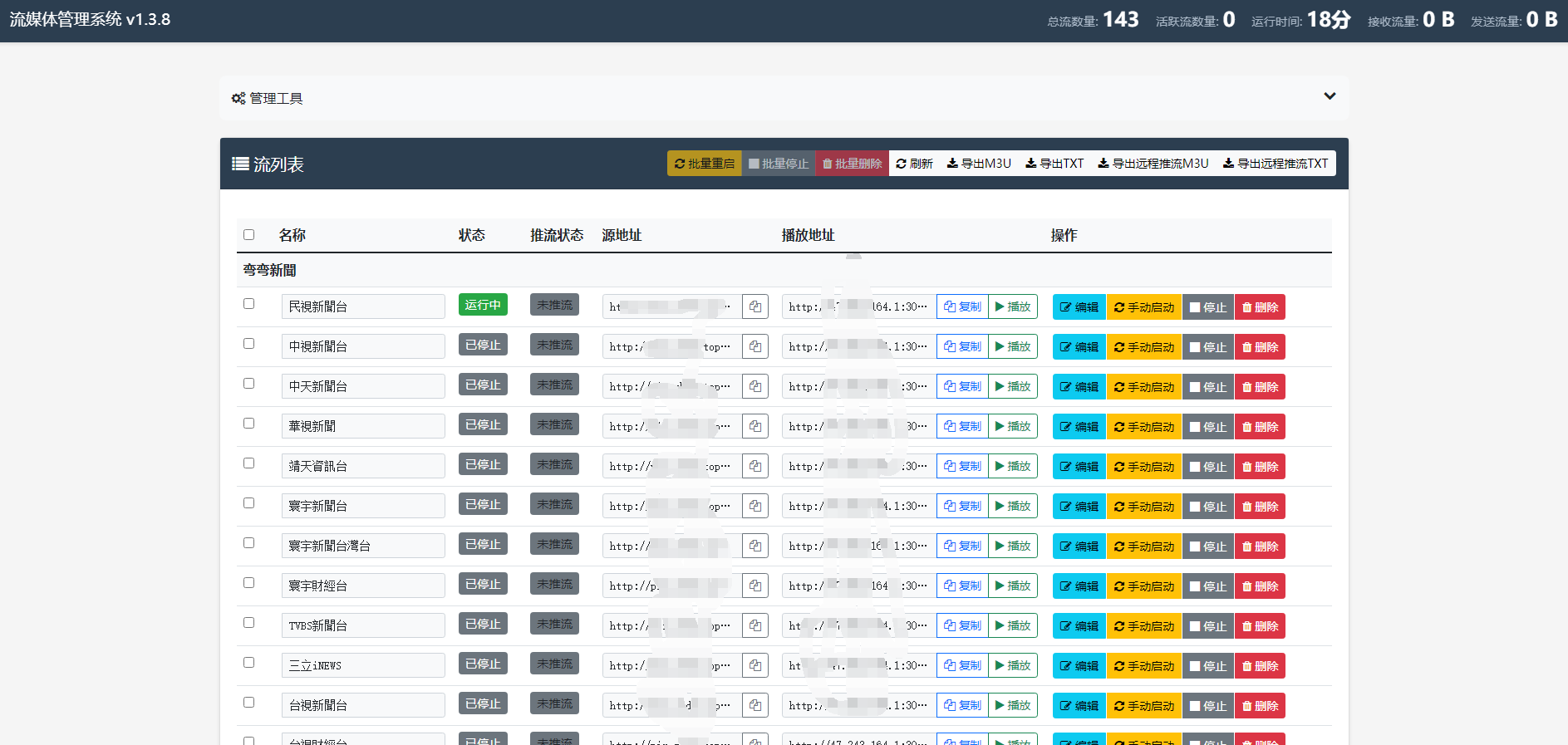Click clipboard icon beside 中天新聞台 source URL
The image size is (1568, 745).
755,386
